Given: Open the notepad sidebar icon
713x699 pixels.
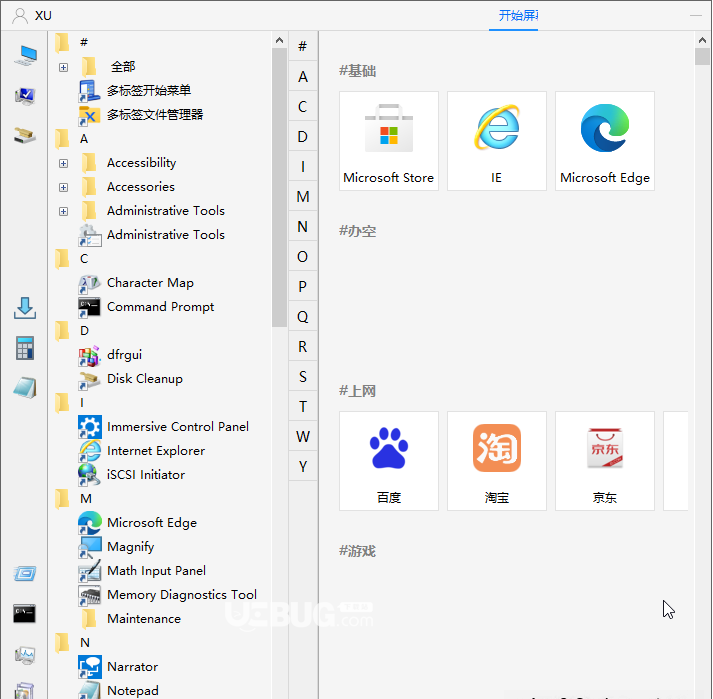Looking at the screenshot, I should pos(25,388).
